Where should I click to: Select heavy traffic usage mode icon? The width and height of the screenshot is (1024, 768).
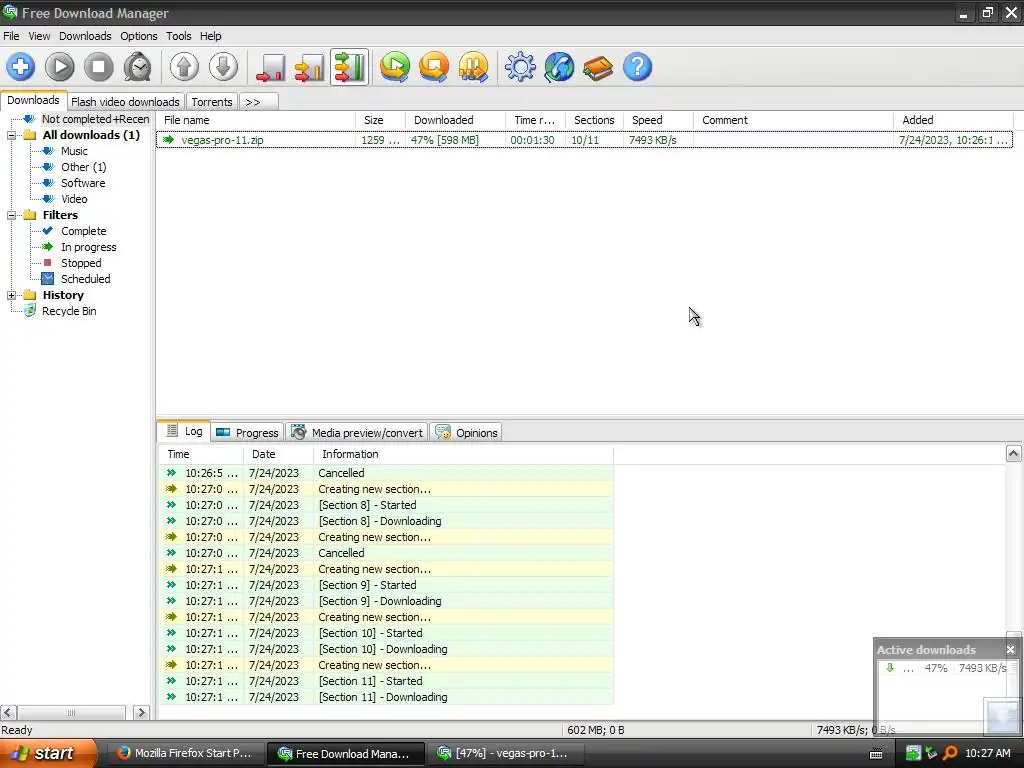(x=349, y=67)
